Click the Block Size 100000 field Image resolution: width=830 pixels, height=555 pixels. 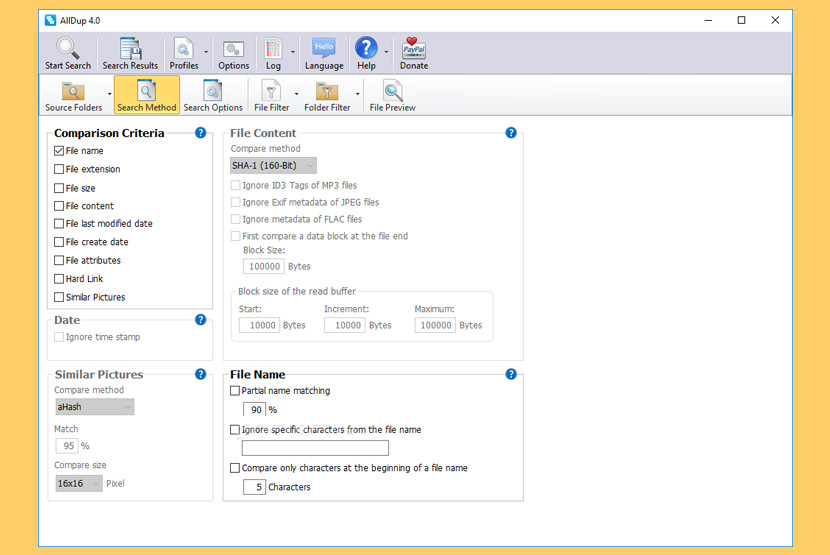click(264, 266)
